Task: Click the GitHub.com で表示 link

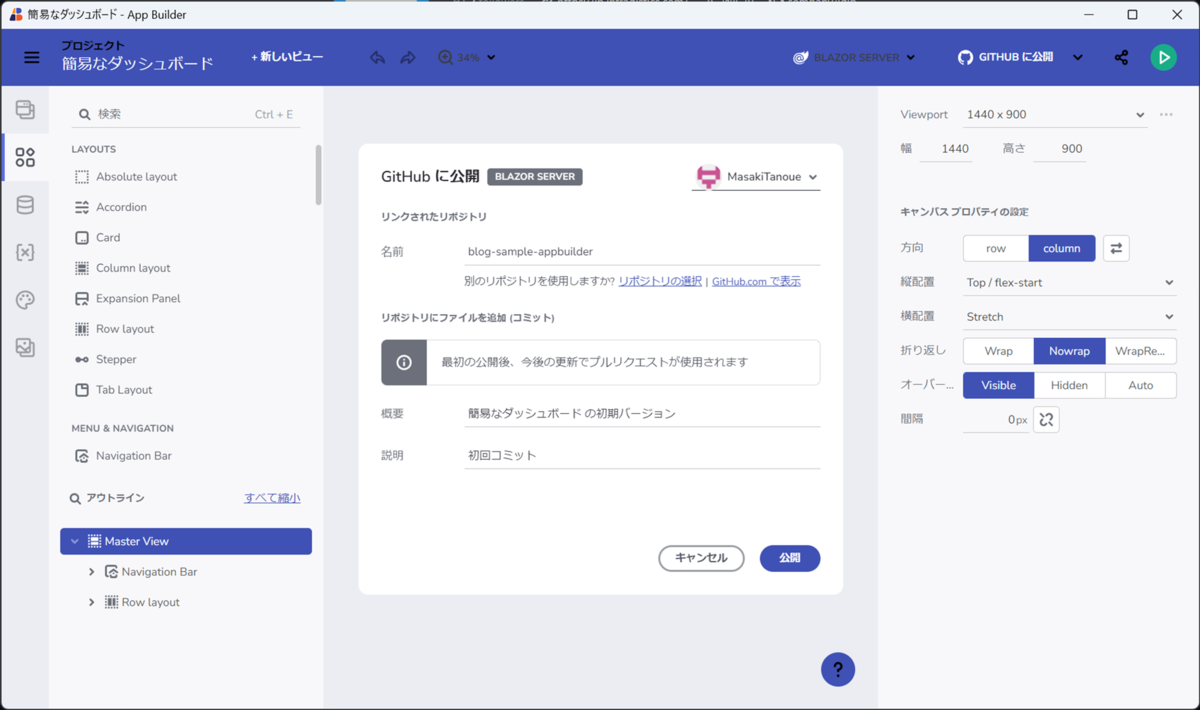Action: click(x=756, y=282)
